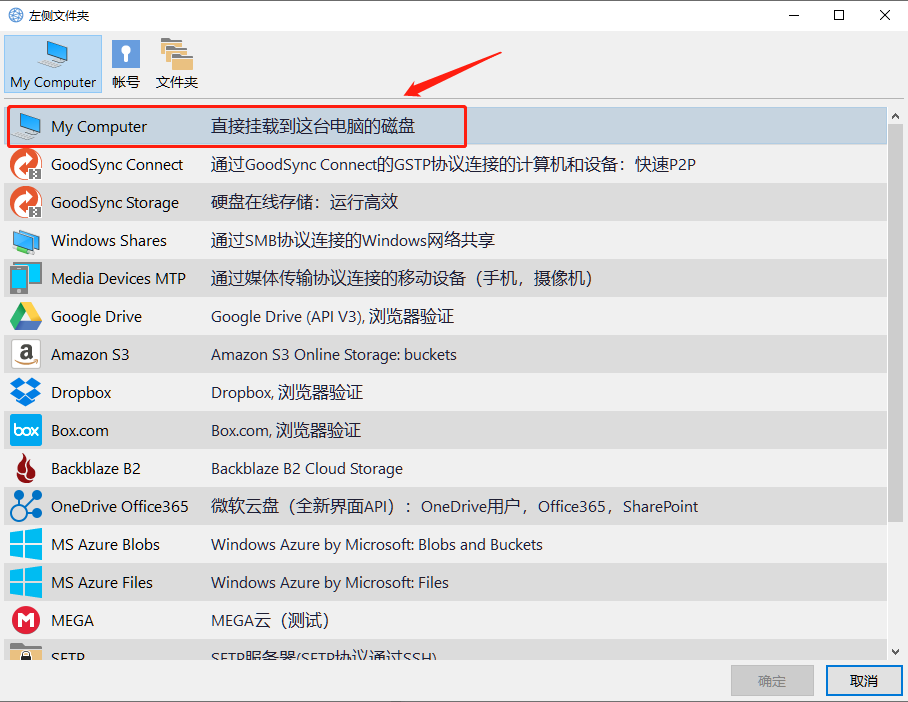Click the vertical scrollbar thumb

click(895, 322)
